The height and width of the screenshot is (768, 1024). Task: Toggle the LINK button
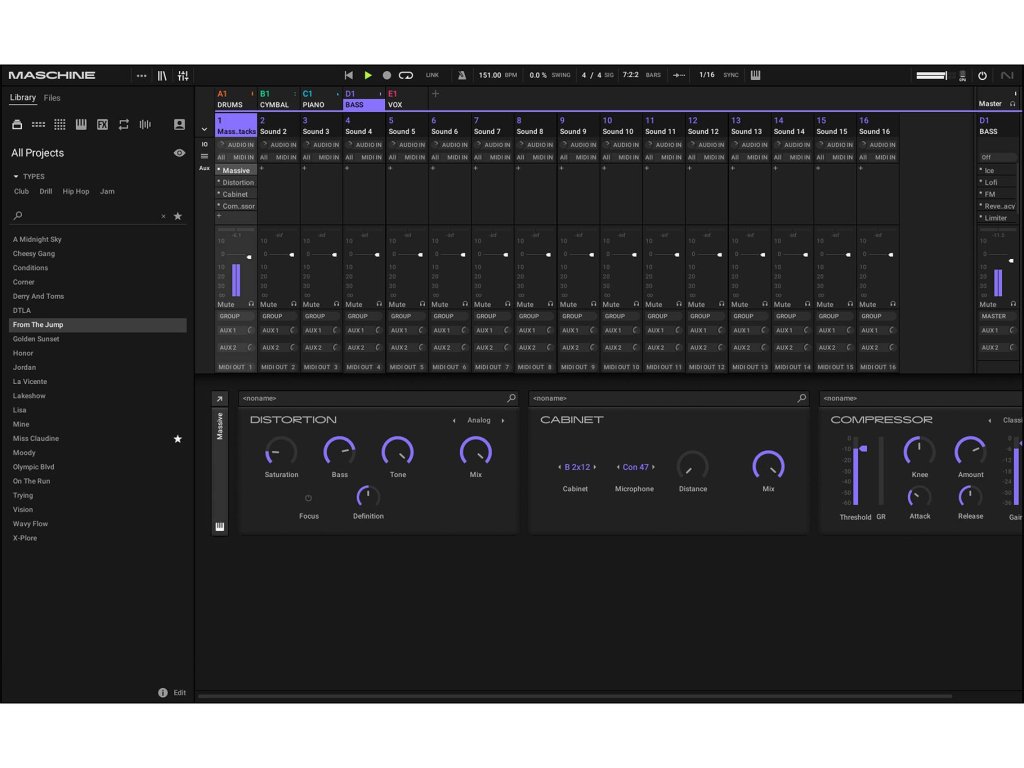click(x=432, y=75)
